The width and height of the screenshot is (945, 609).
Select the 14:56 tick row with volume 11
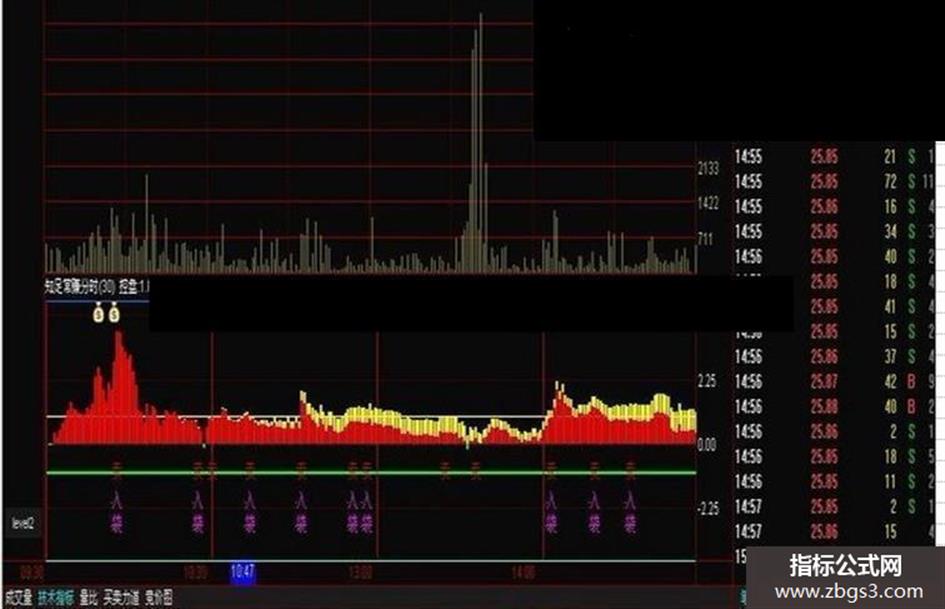835,481
